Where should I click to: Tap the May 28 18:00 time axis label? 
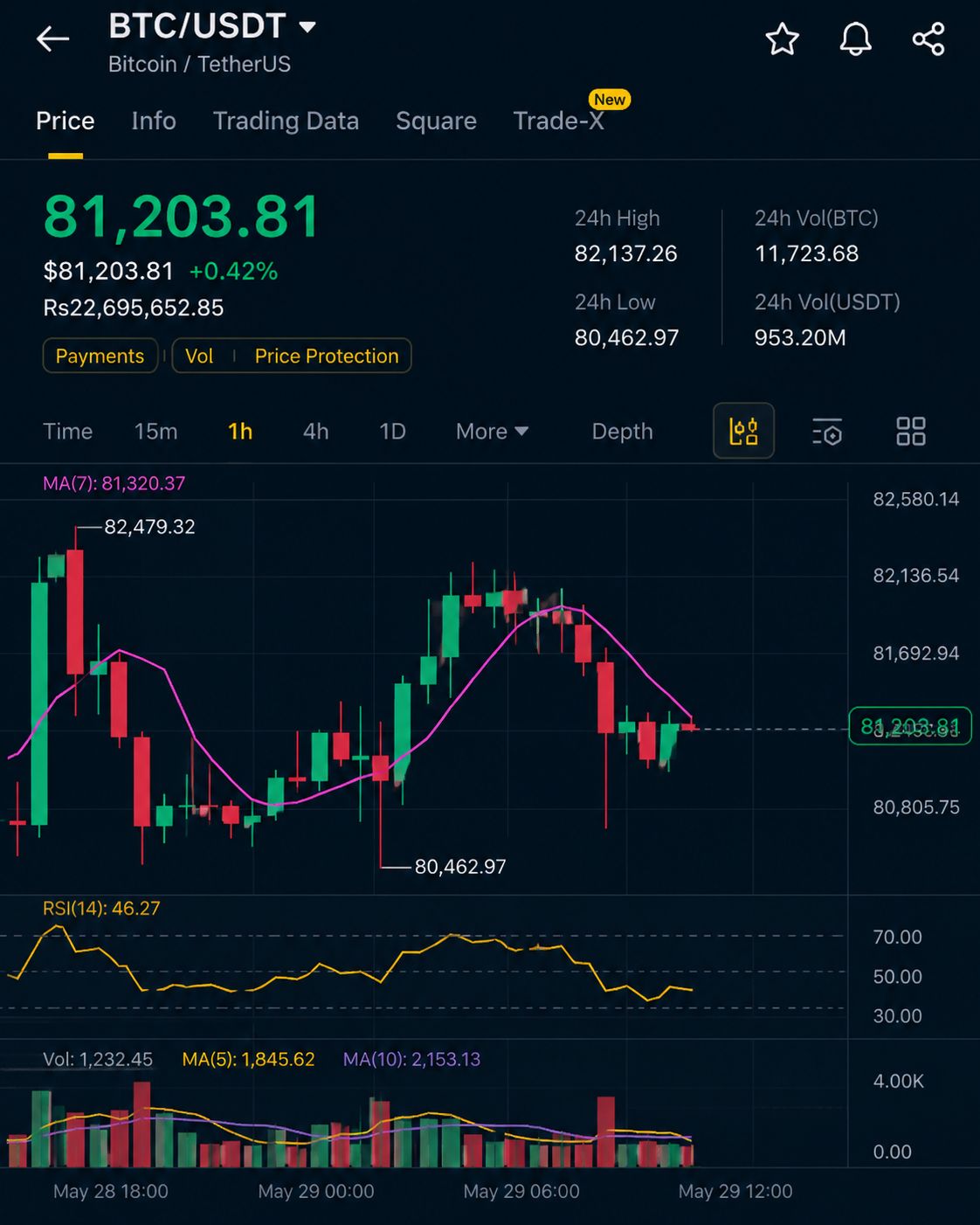111,1192
